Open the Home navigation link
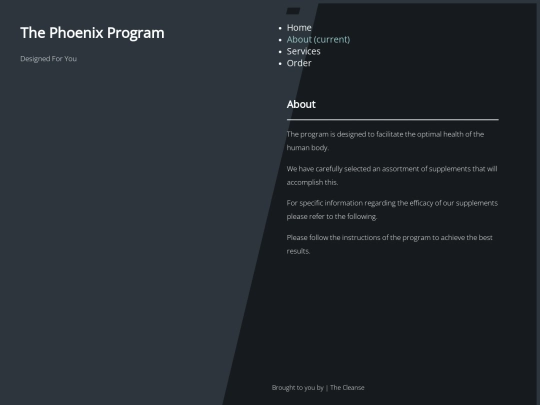Screen dimensions: 540x405 coord(299,28)
